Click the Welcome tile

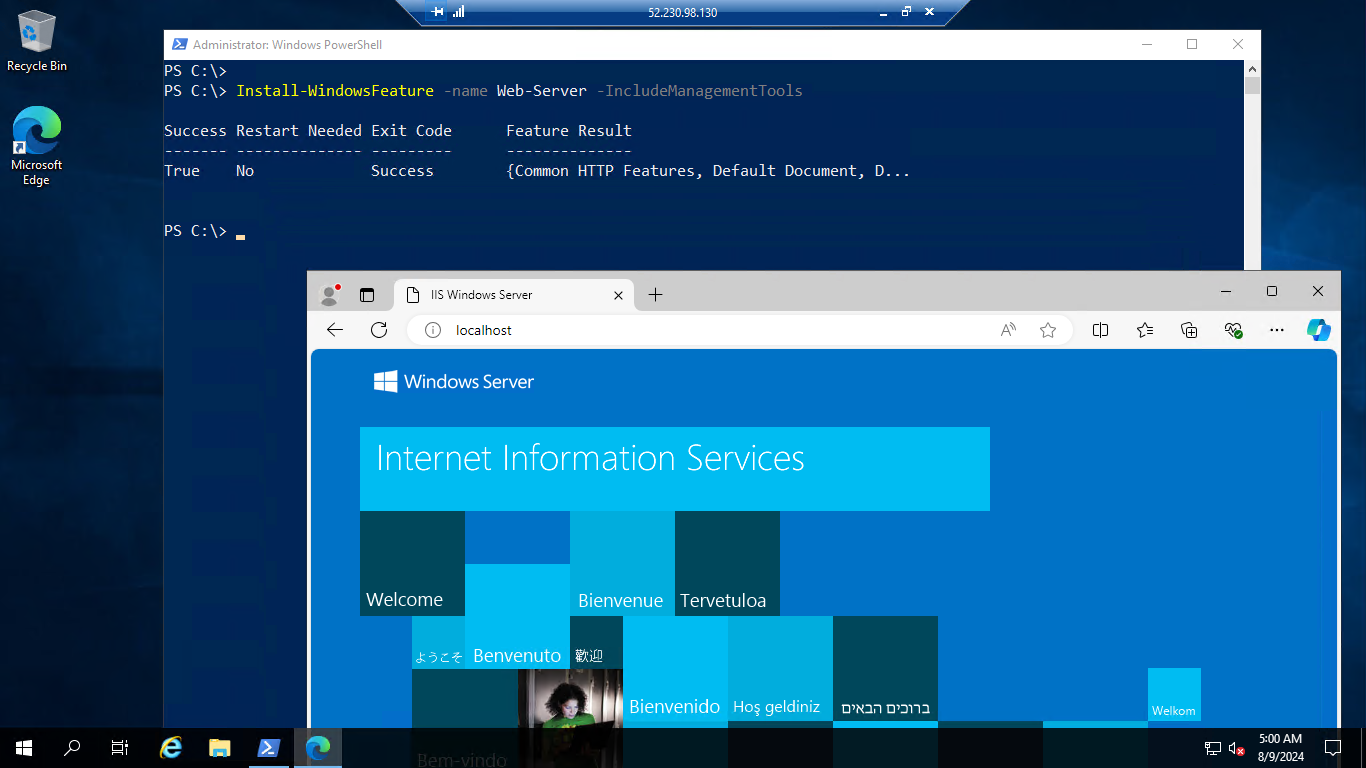tap(412, 563)
